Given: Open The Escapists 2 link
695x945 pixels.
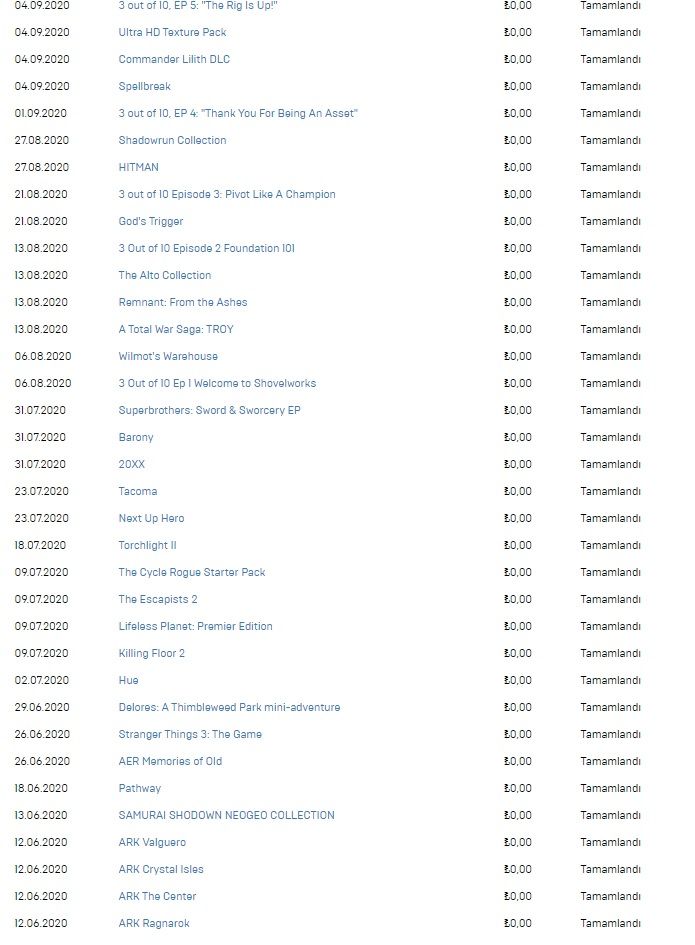Looking at the screenshot, I should point(158,599).
